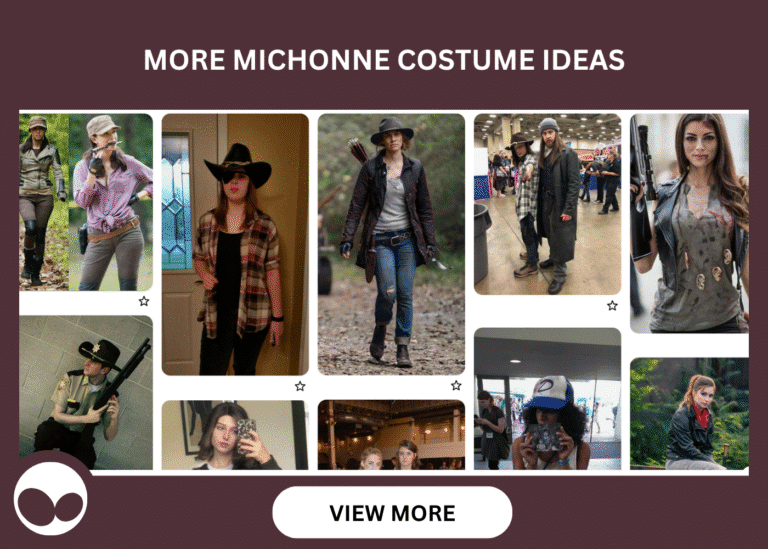This screenshot has width=768, height=549.
Task: Select the Rosita purple shirt photo
Action: pyautogui.click(x=111, y=202)
